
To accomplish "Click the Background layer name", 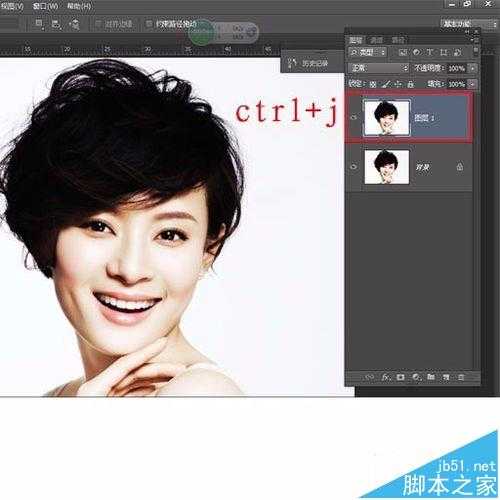I will pyautogui.click(x=423, y=167).
